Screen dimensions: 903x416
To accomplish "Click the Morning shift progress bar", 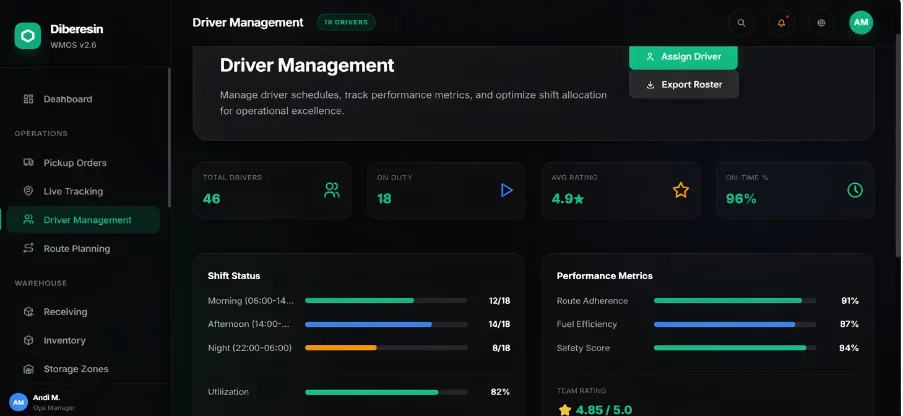I will [x=386, y=301].
